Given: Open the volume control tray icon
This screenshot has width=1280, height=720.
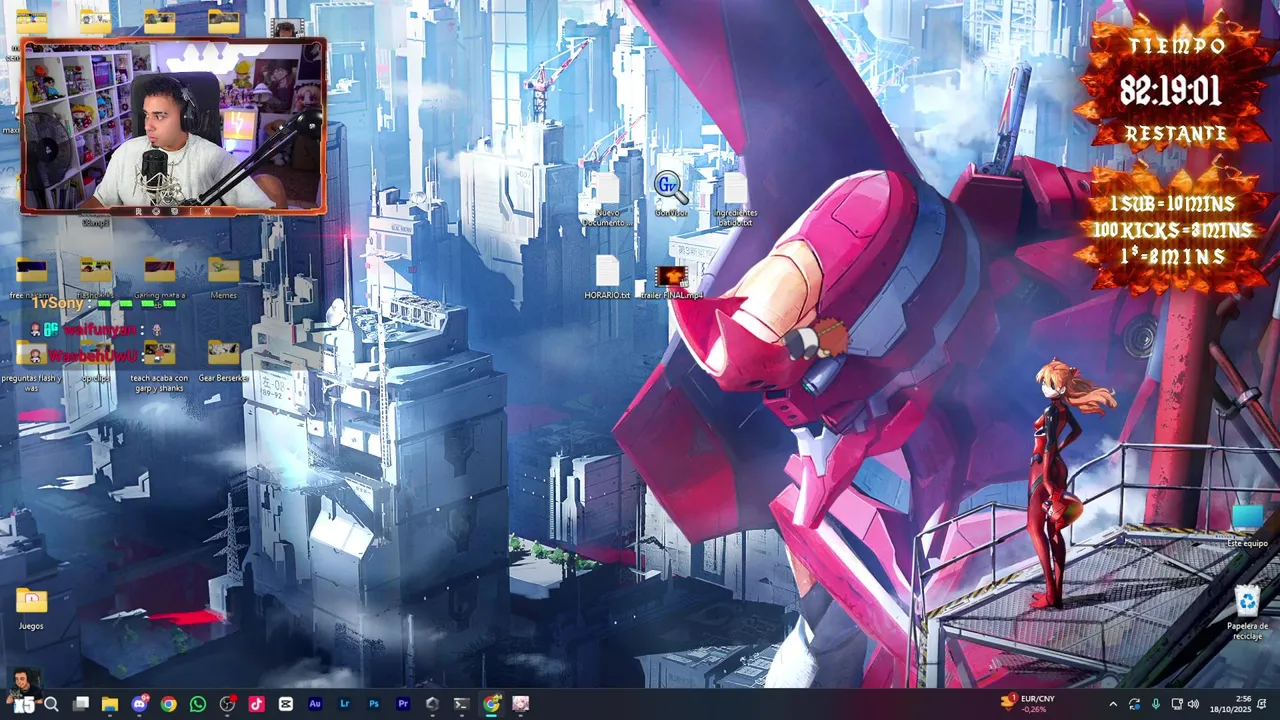Looking at the screenshot, I should tap(1193, 704).
